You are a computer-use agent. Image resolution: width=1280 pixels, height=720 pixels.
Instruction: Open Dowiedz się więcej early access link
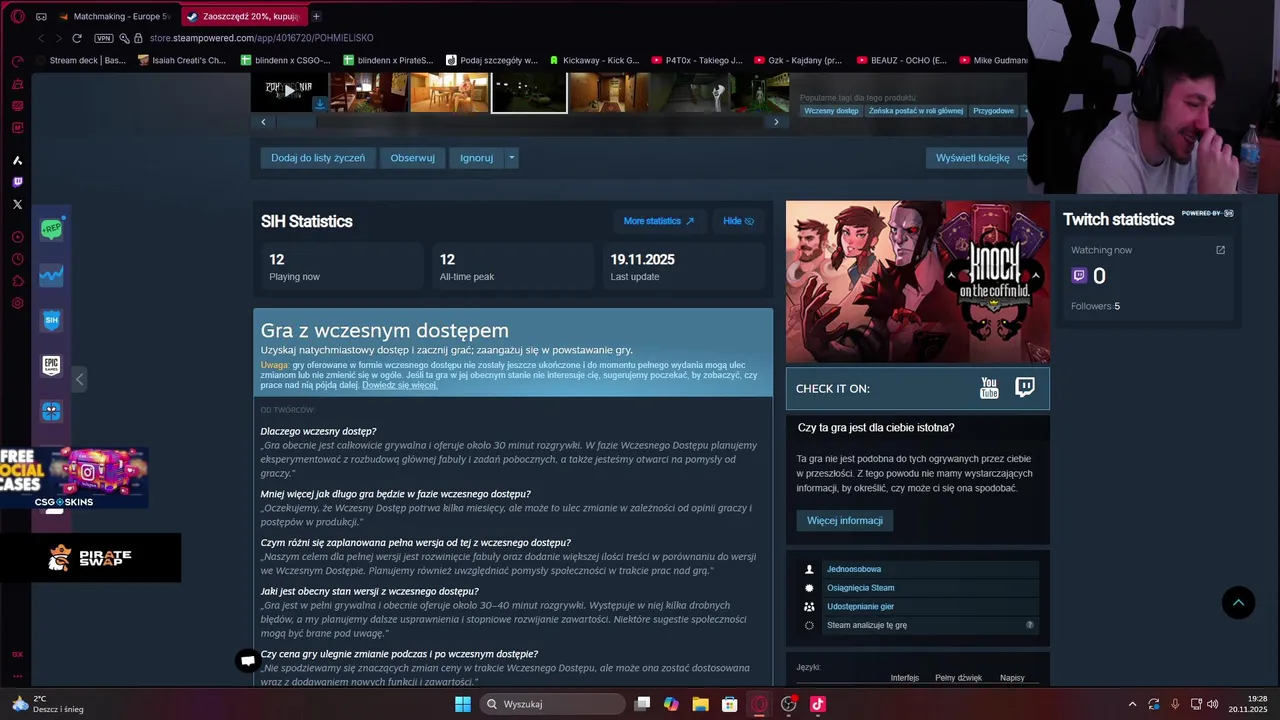(x=399, y=385)
